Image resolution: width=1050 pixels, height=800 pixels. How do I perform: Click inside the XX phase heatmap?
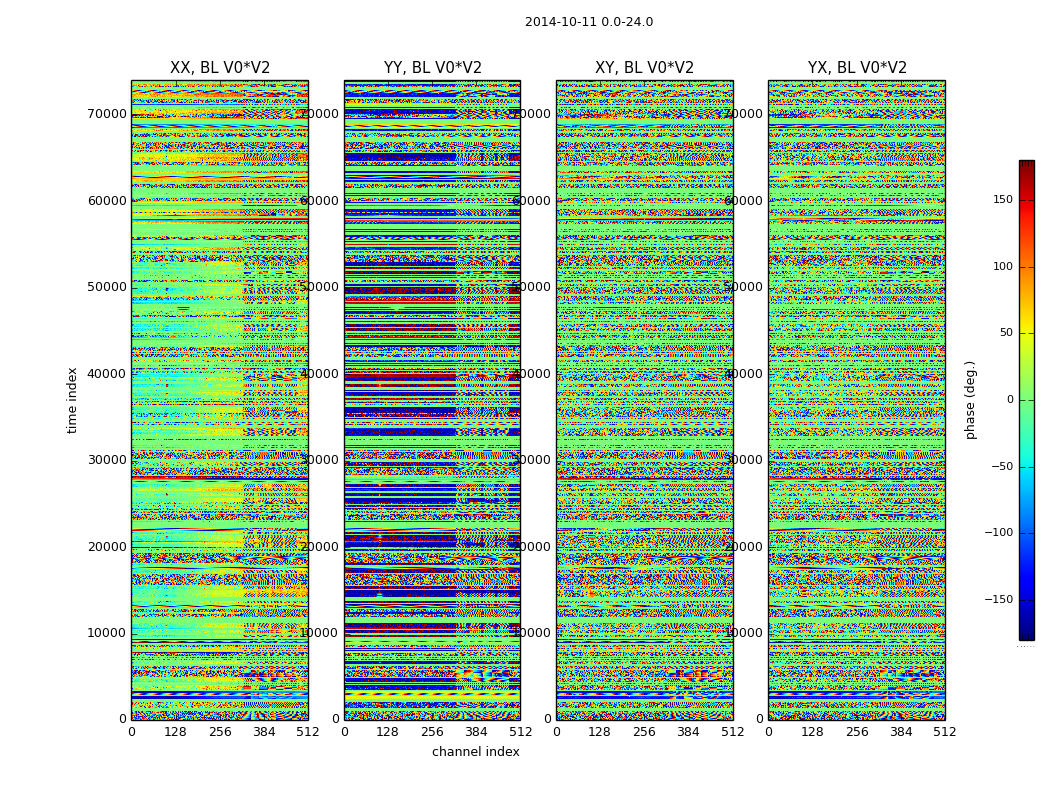(x=220, y=400)
